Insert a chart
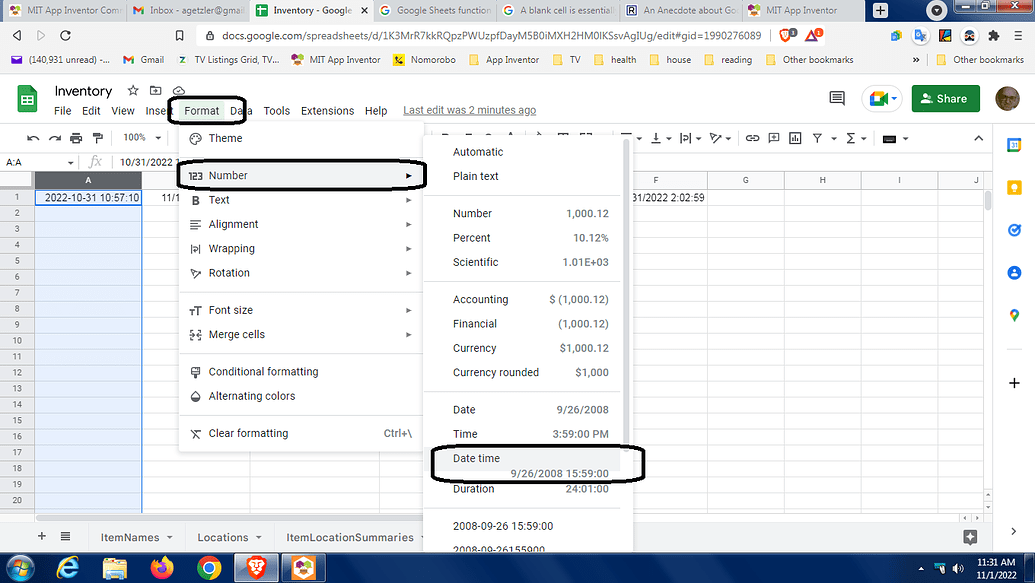The height and width of the screenshot is (583, 1035). coord(794,139)
